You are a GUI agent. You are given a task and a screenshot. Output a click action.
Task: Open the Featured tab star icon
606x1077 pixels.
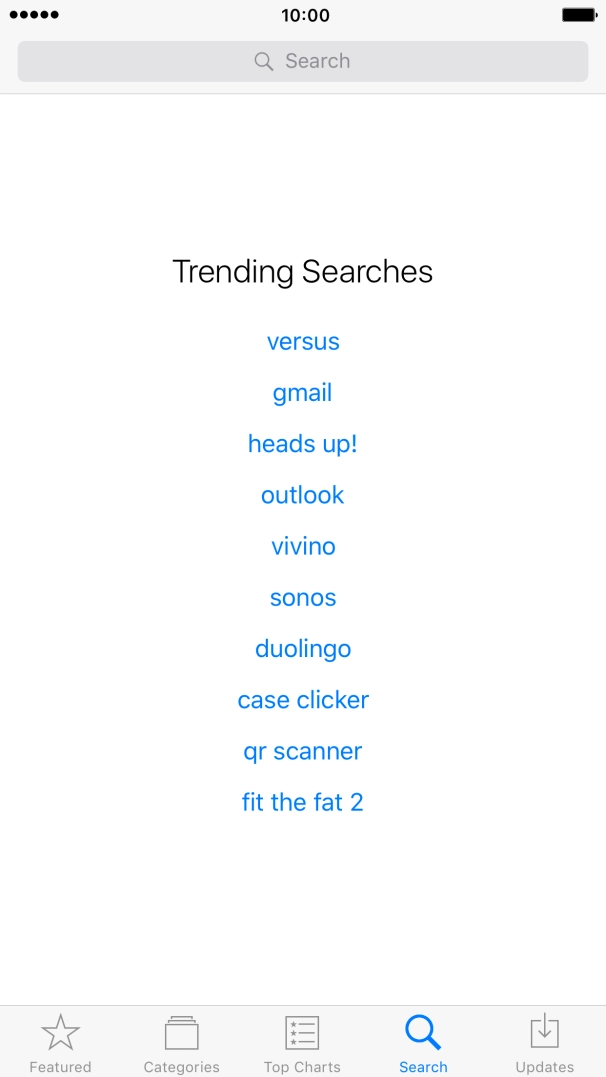(x=60, y=1030)
